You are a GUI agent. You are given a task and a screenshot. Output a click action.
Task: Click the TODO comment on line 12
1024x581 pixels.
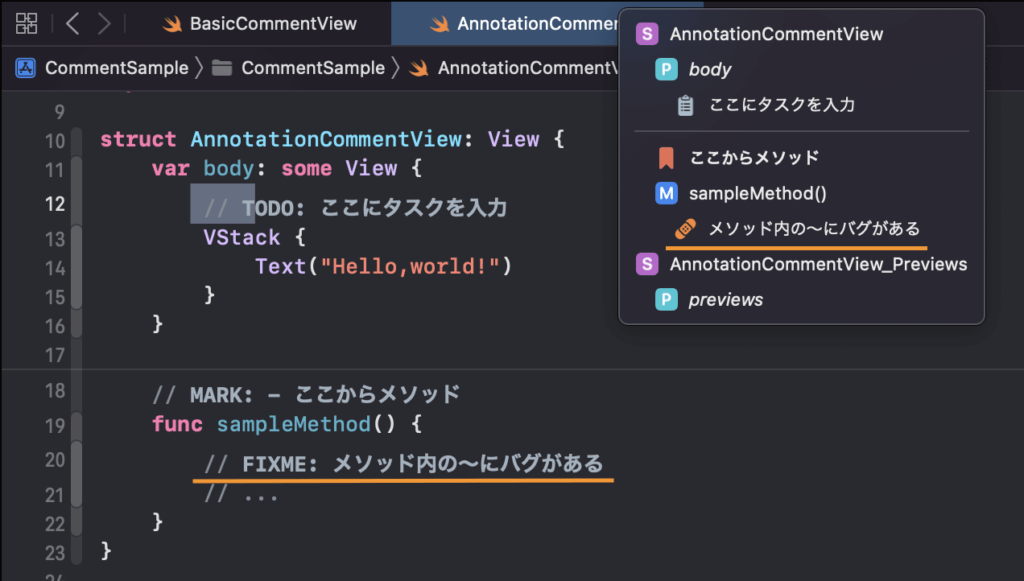(x=355, y=208)
